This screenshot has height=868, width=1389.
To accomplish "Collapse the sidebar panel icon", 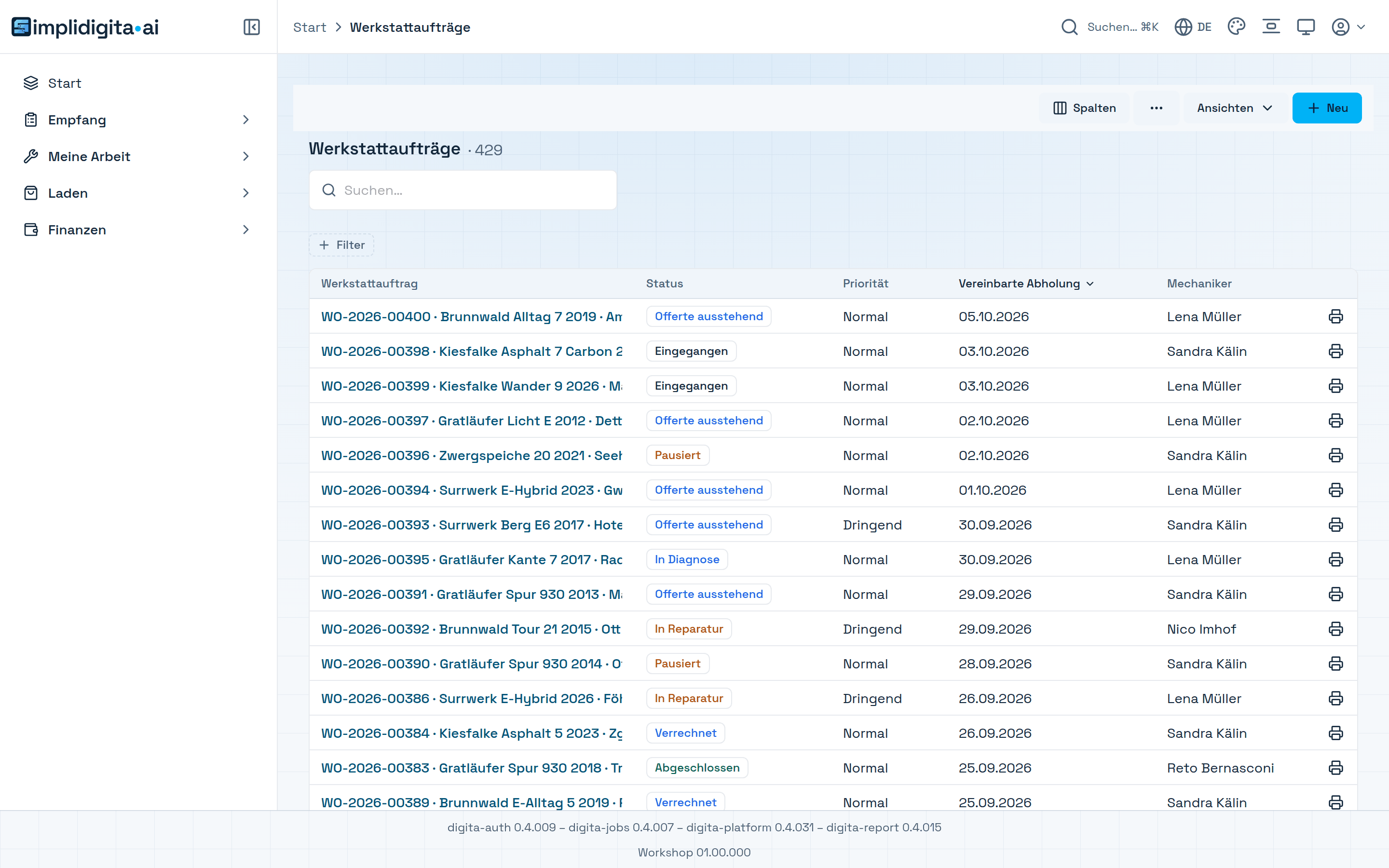I will 251,27.
